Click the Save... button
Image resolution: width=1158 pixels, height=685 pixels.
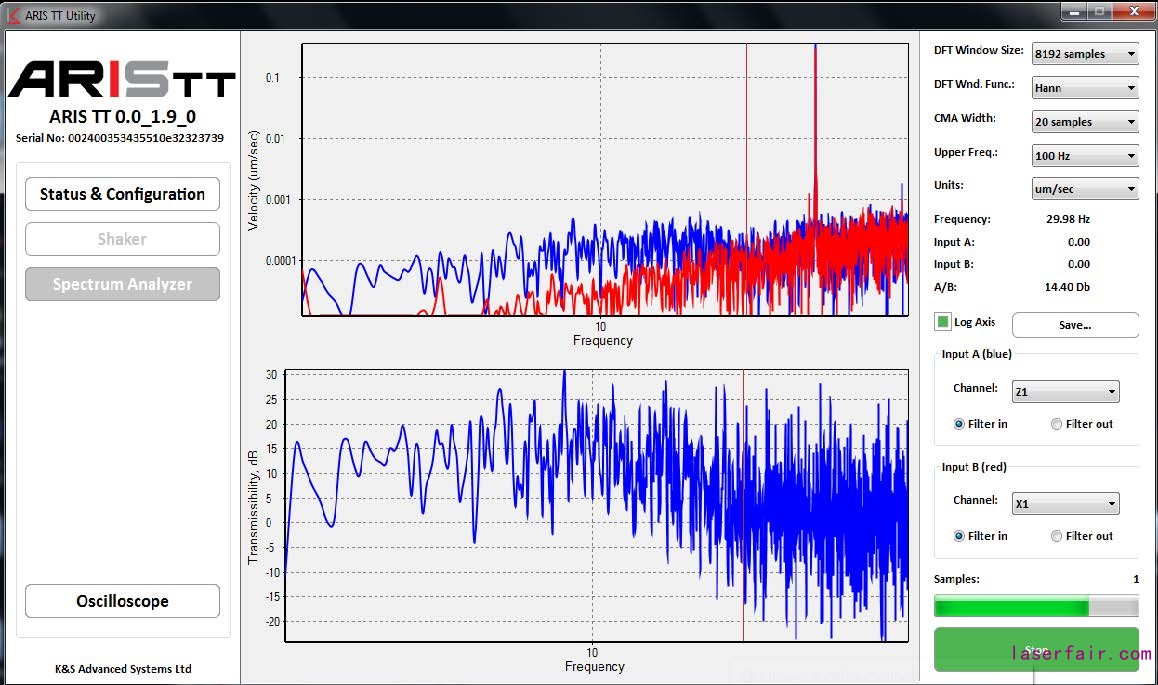tap(1075, 325)
